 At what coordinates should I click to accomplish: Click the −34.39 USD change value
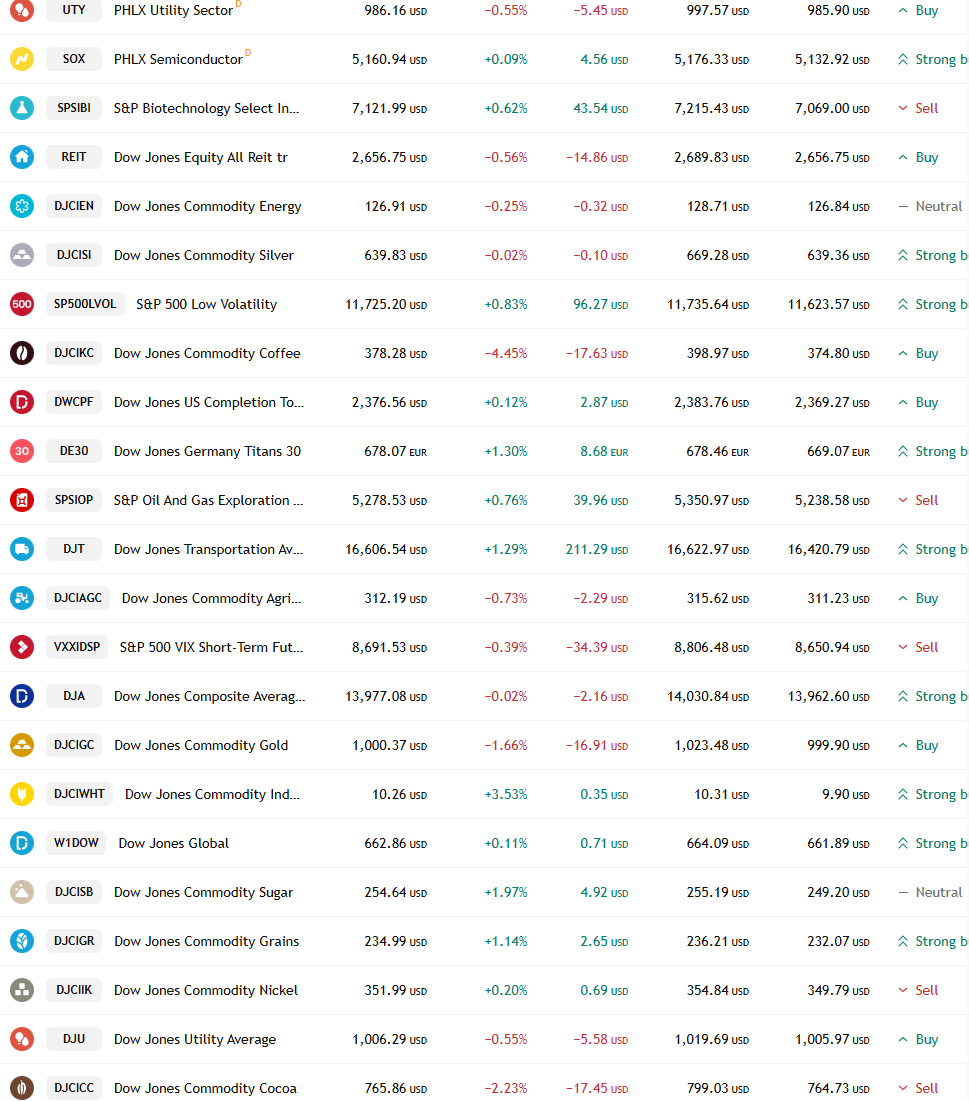click(597, 647)
